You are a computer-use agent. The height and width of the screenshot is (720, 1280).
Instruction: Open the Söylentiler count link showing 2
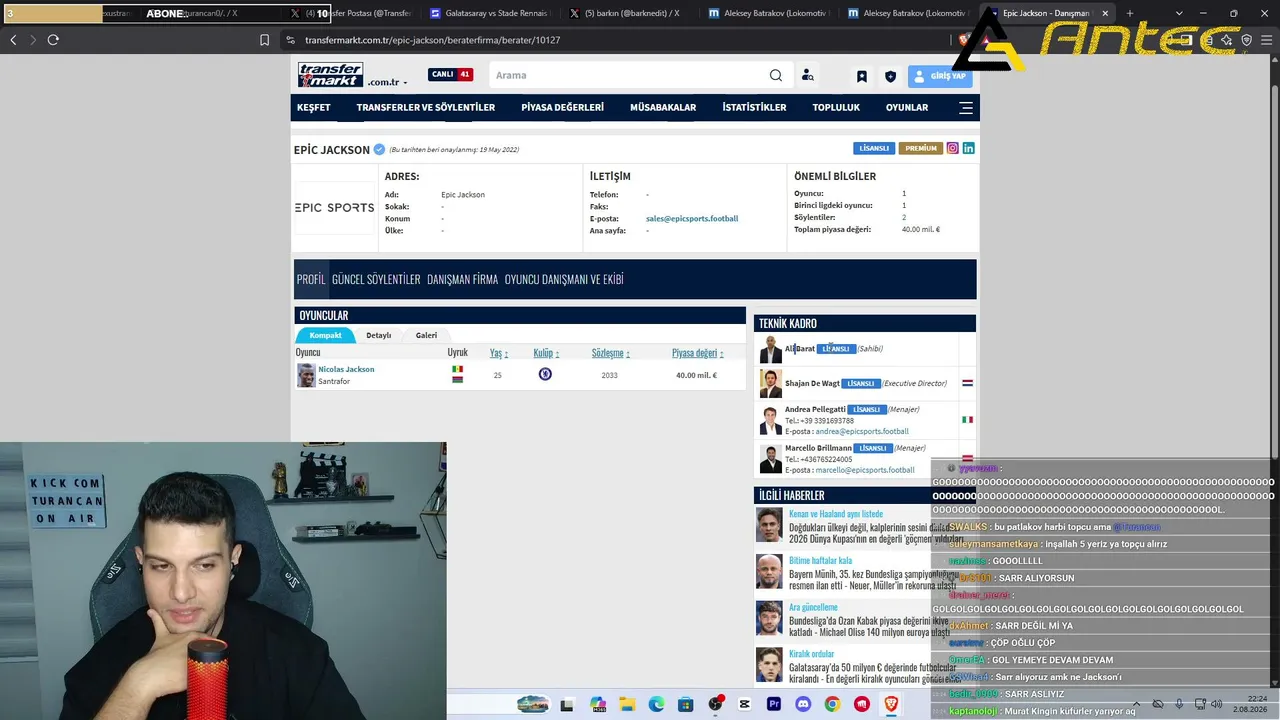click(904, 217)
